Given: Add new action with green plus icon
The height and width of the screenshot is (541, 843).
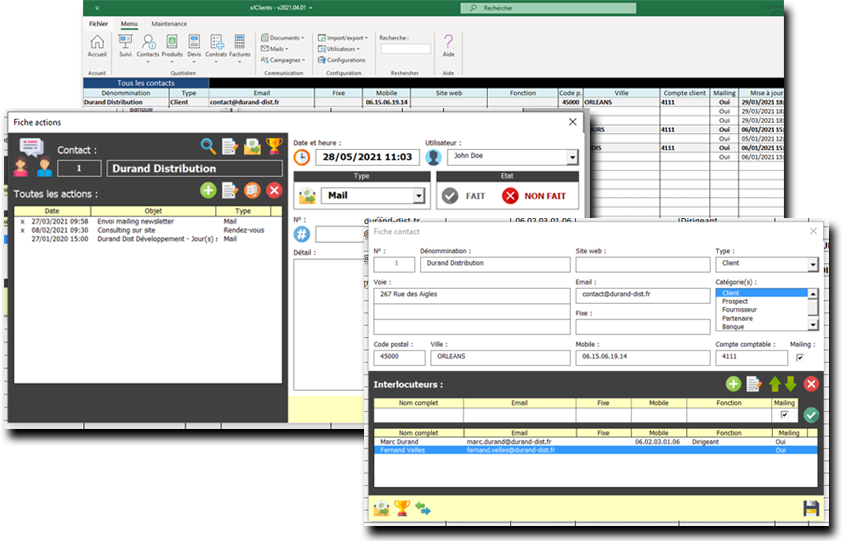Looking at the screenshot, I should tap(208, 190).
